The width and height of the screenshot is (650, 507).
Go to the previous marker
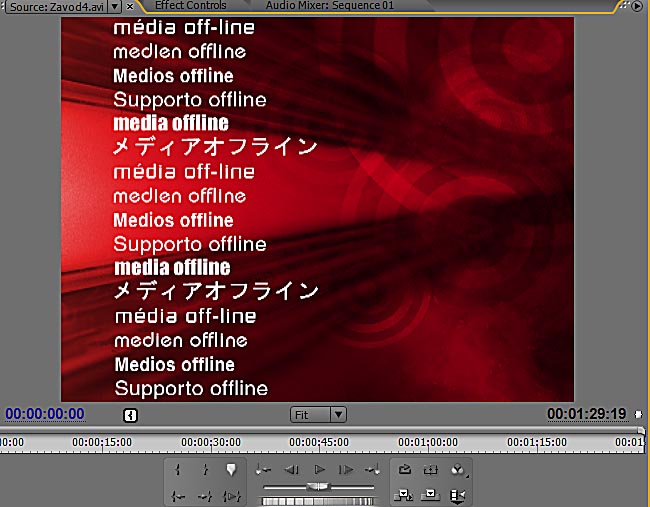pyautogui.click(x=263, y=470)
